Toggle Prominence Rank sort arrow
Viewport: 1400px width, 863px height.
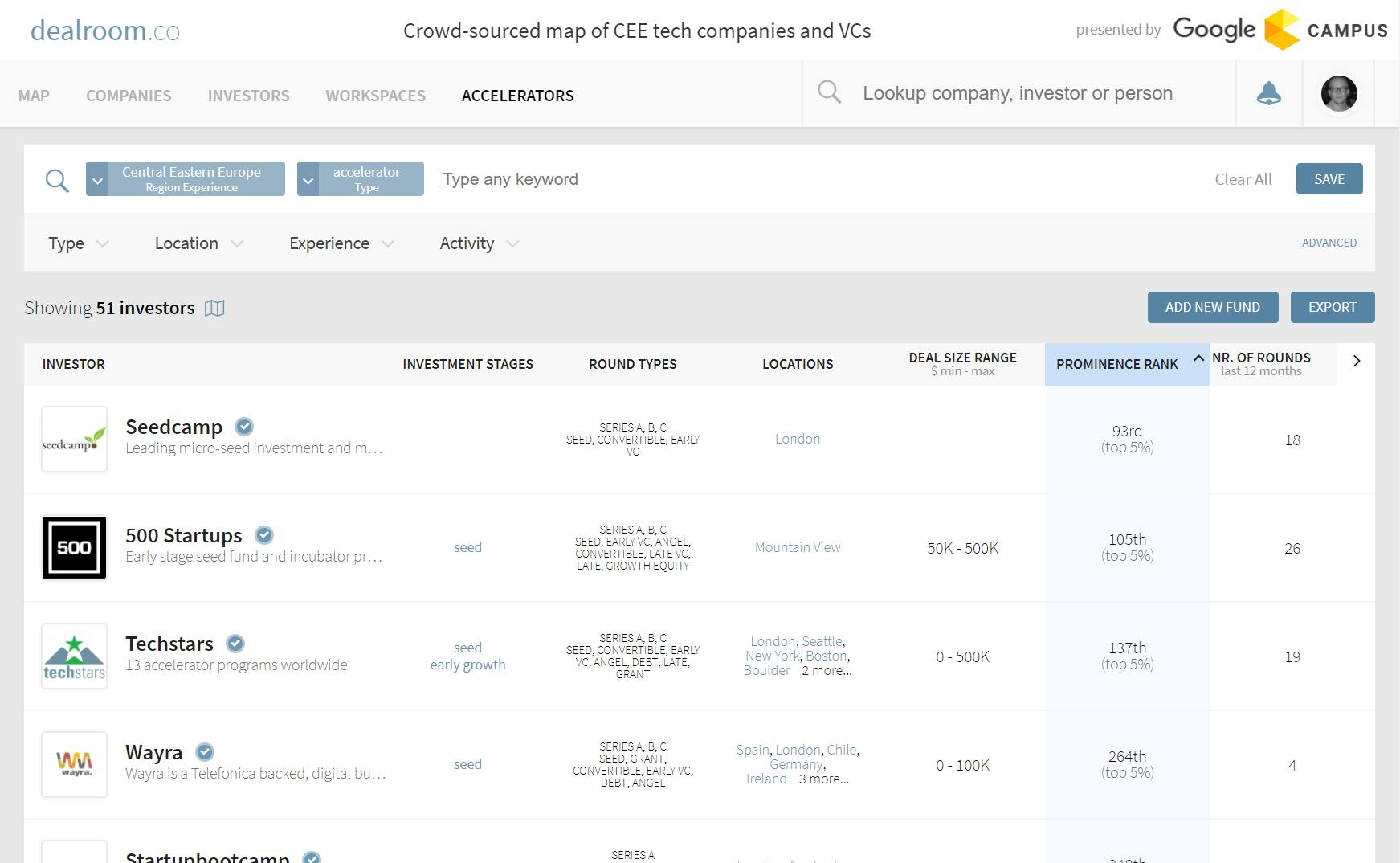pyautogui.click(x=1198, y=358)
